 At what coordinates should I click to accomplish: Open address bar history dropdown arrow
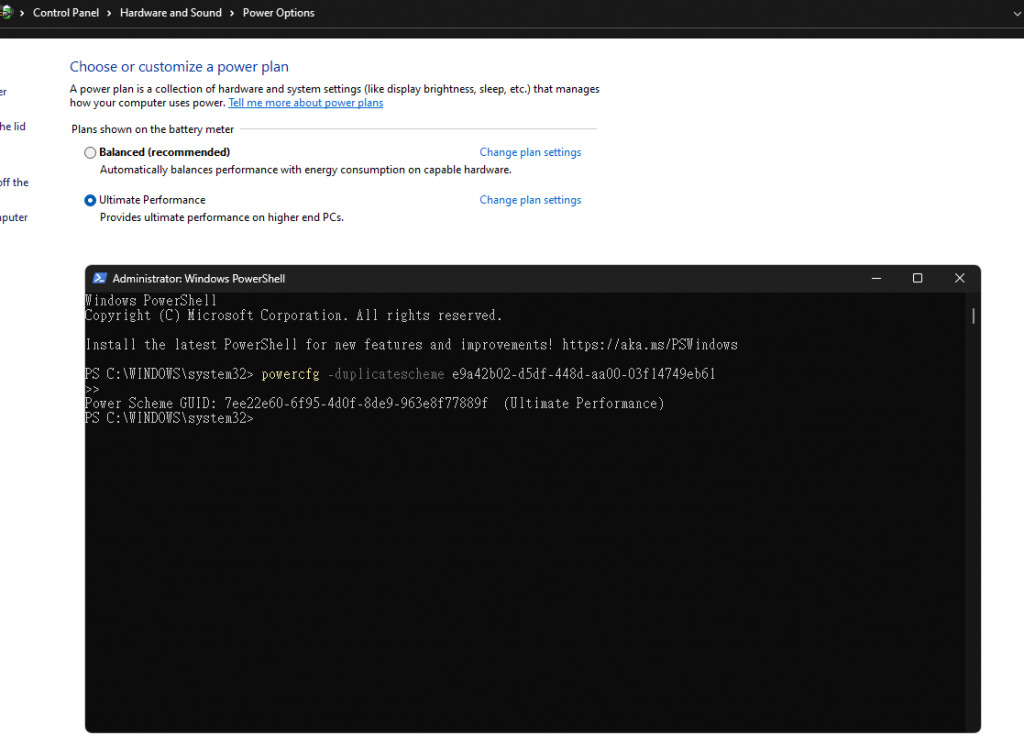click(1017, 13)
